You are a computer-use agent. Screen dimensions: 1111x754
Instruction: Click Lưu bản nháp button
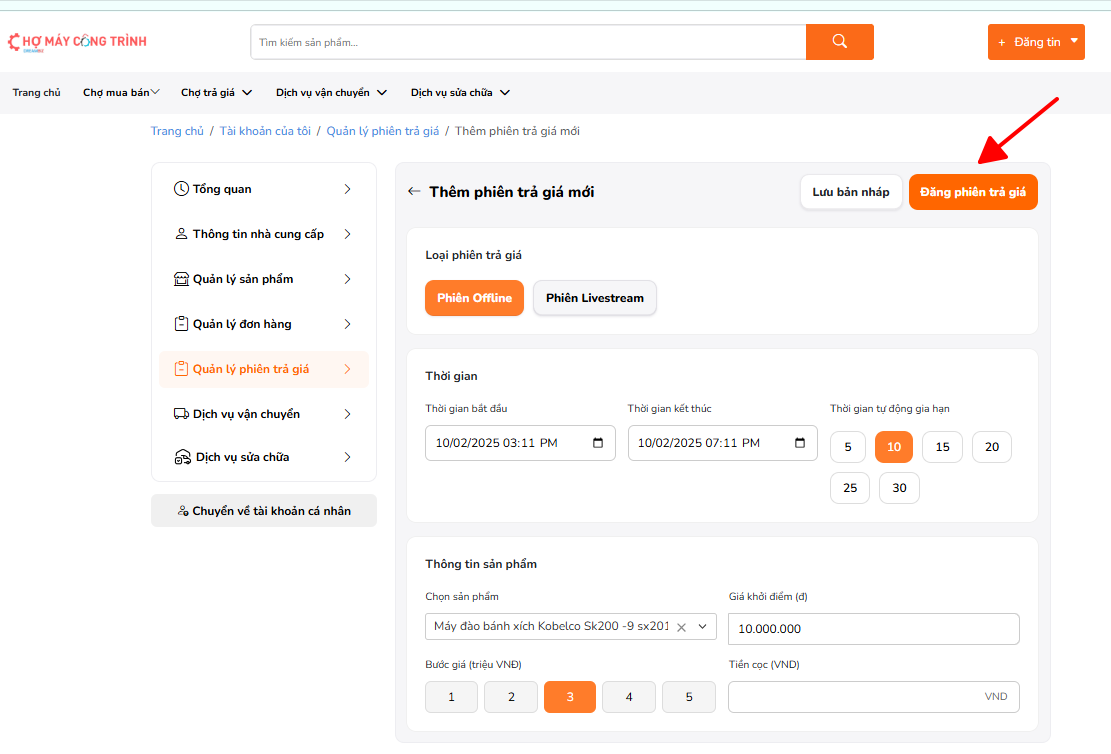[x=851, y=192]
